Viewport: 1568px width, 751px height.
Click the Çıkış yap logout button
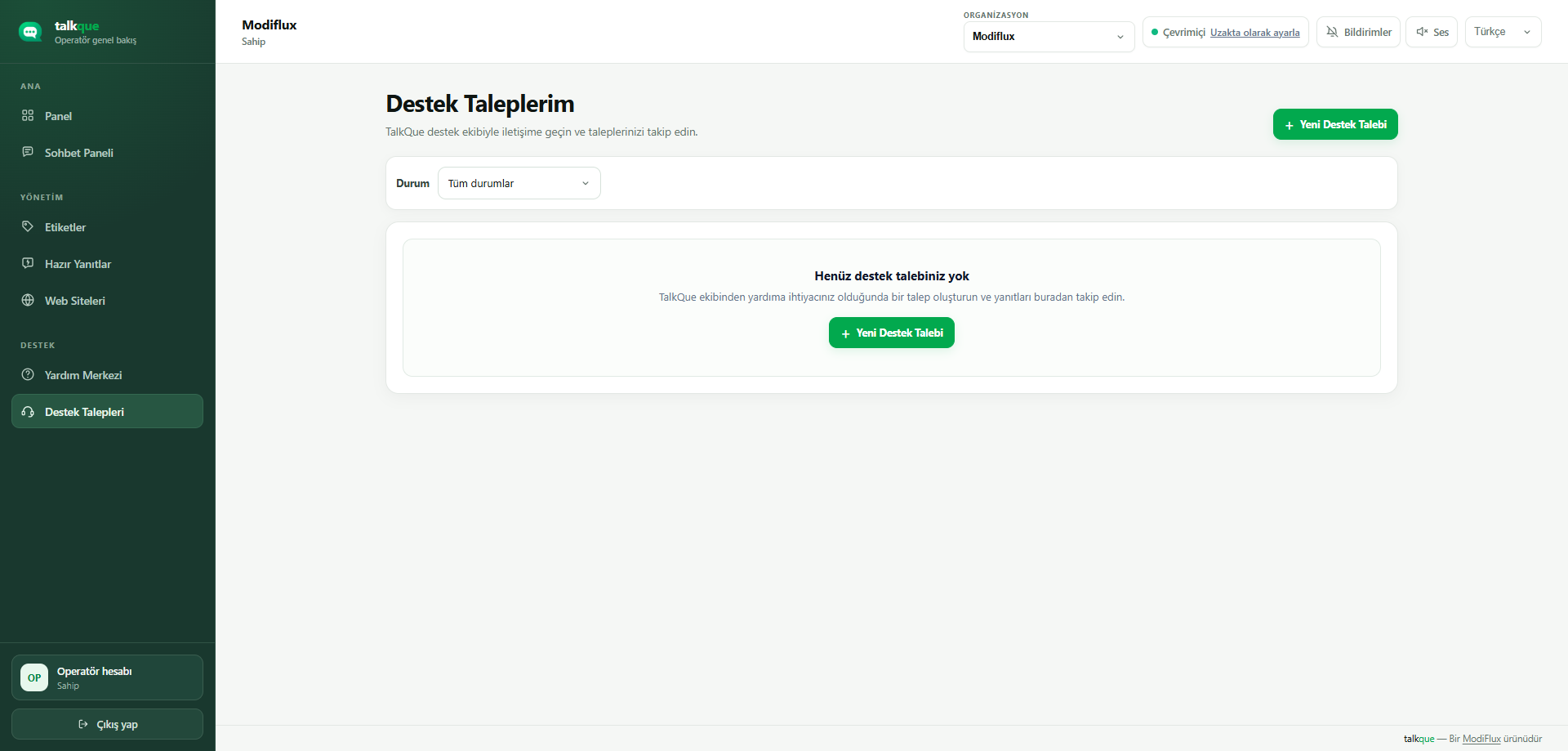[x=107, y=724]
